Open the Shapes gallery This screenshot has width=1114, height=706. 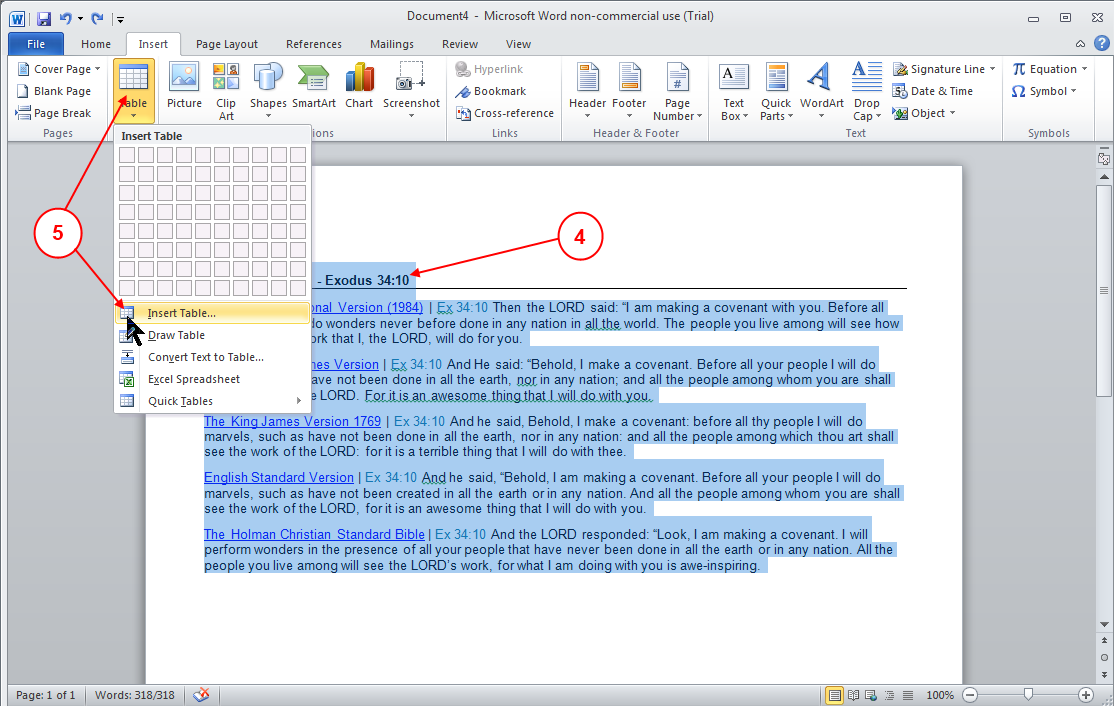tap(268, 91)
